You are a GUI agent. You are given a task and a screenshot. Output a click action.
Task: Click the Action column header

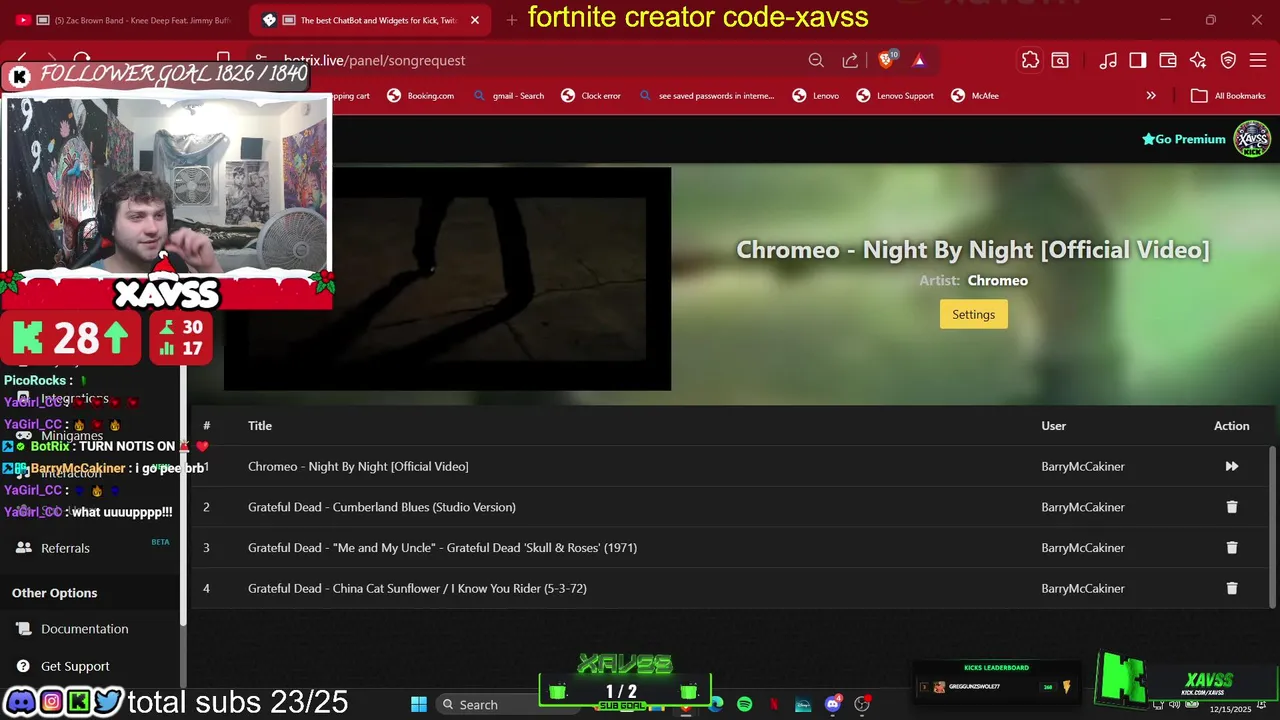point(1231,426)
